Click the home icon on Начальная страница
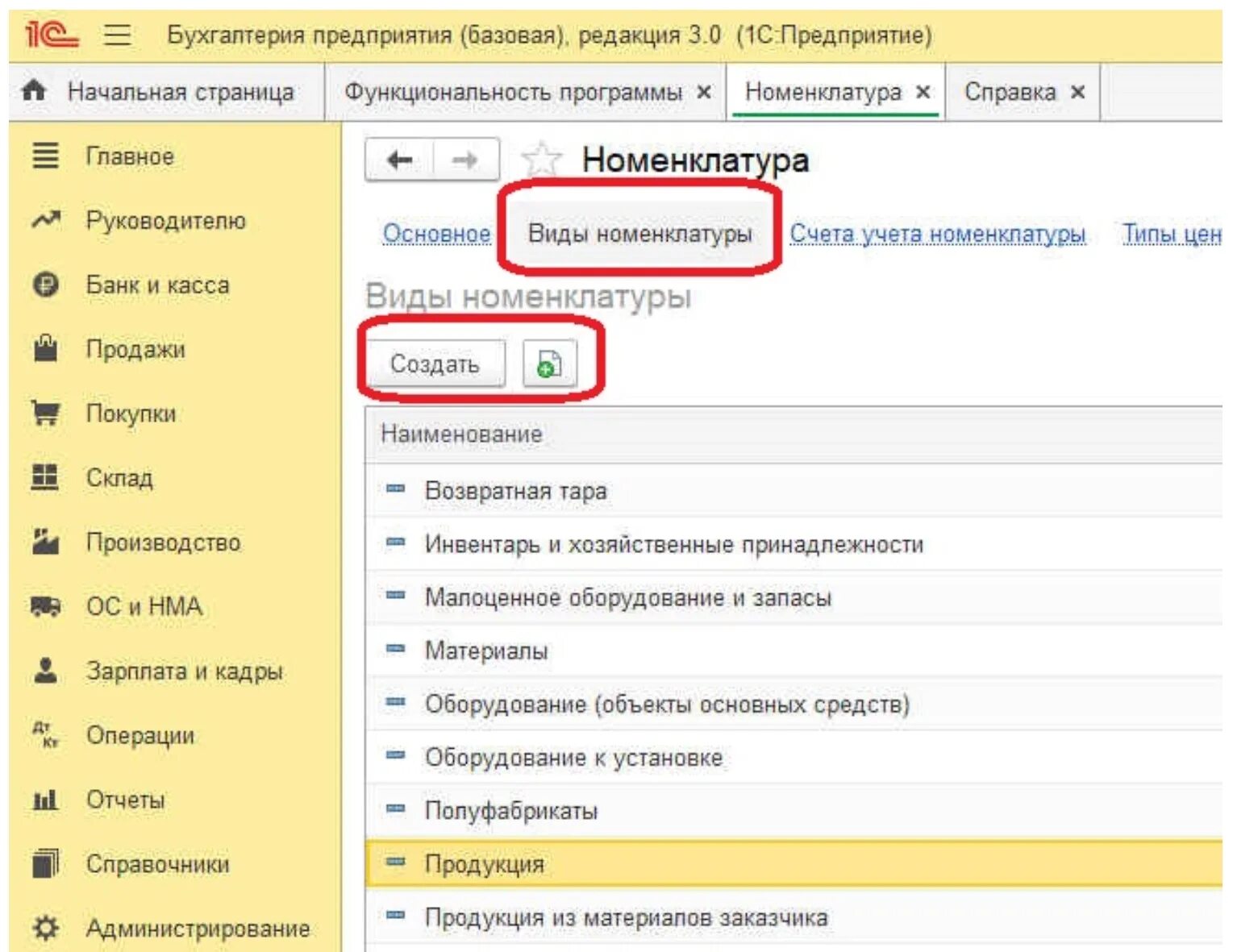Screen dimensions: 1233x952 [x=34, y=90]
